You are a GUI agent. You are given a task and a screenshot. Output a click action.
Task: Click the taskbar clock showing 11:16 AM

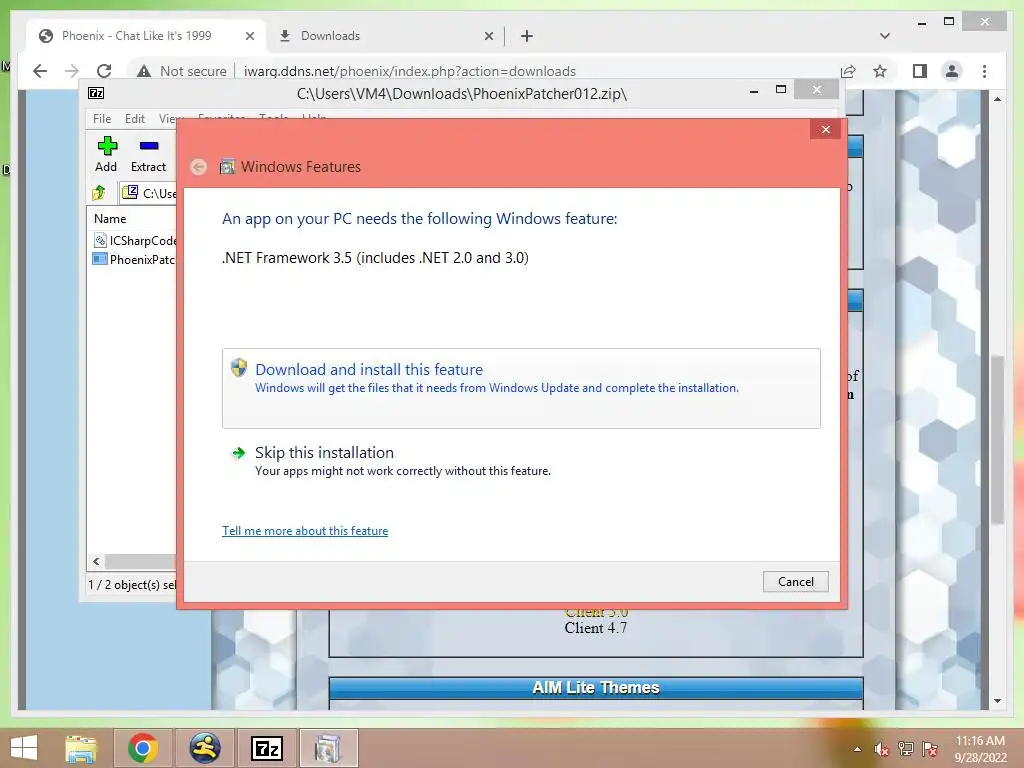(980, 749)
